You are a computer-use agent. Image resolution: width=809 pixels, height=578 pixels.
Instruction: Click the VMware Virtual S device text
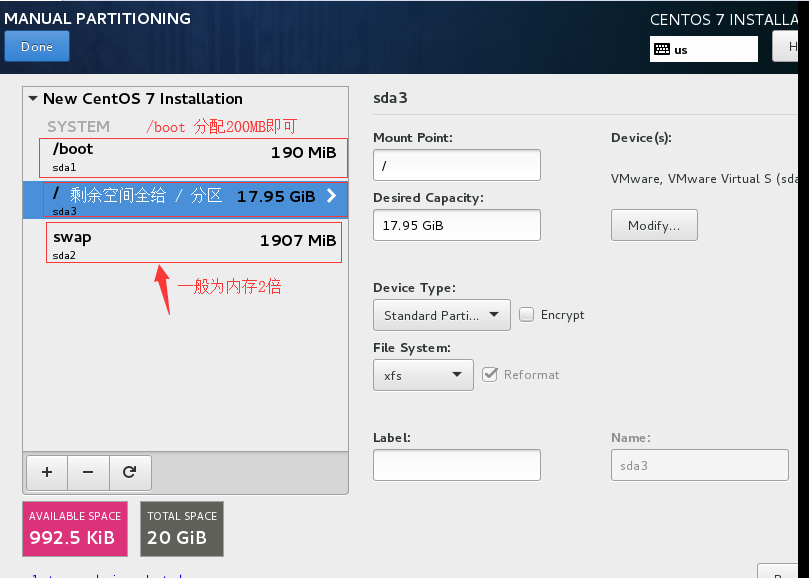pyautogui.click(x=704, y=179)
